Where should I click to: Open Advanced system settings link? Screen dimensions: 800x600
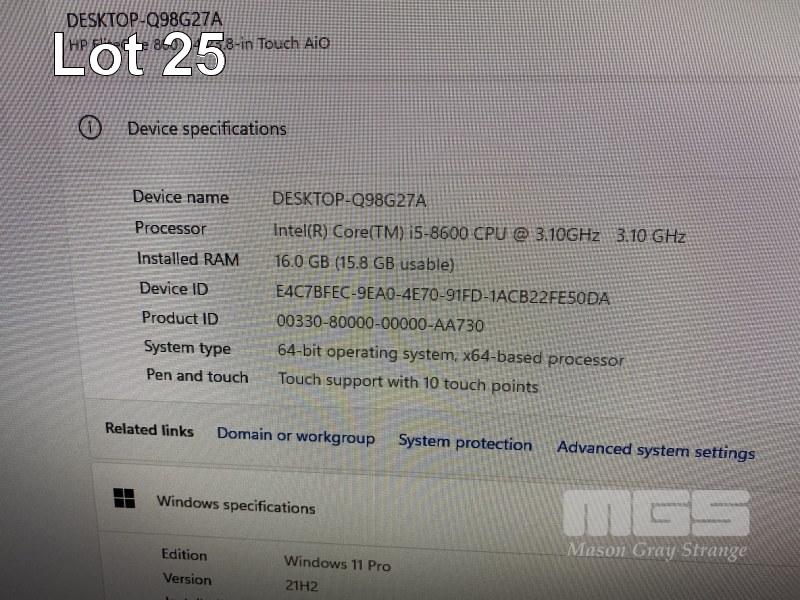pyautogui.click(x=656, y=451)
